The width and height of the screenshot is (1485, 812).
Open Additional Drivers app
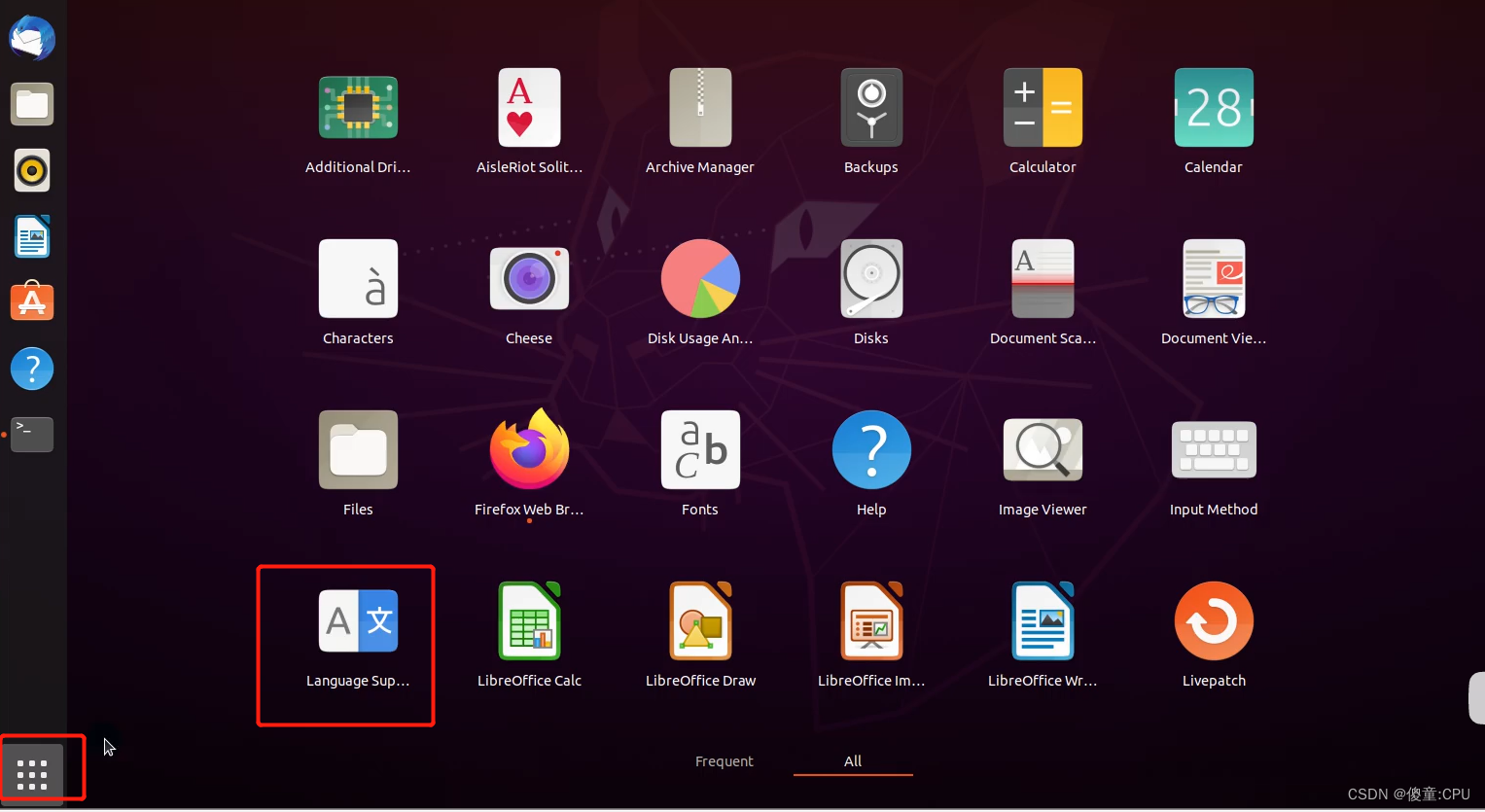pos(358,107)
